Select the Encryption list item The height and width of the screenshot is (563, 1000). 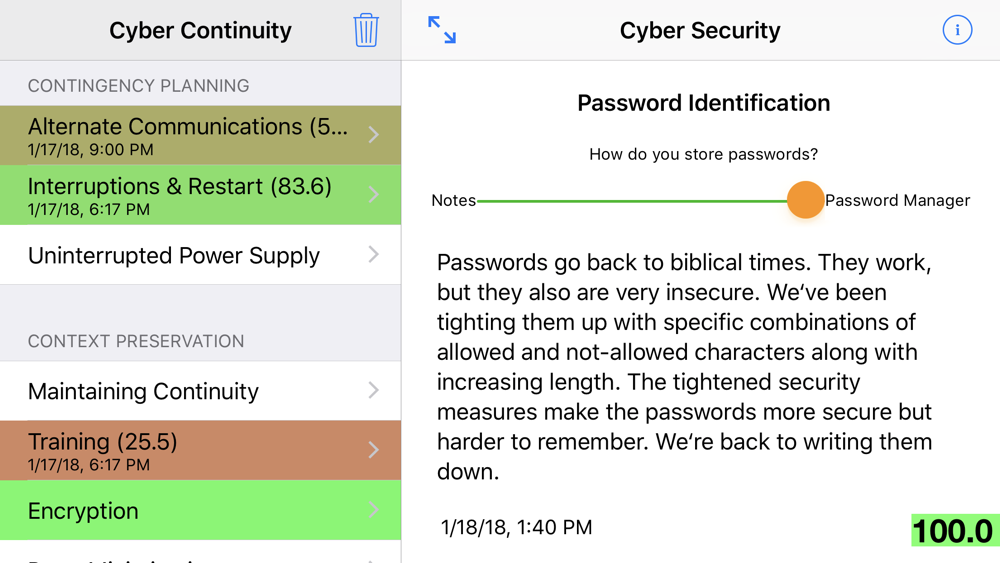(x=200, y=510)
